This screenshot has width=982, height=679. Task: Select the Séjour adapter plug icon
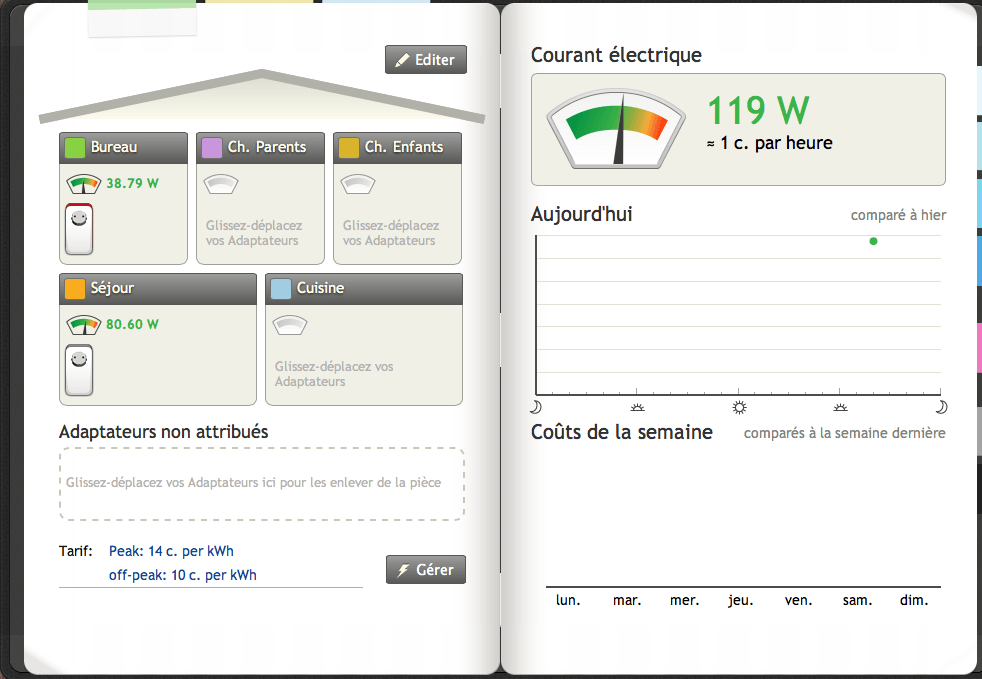[79, 370]
